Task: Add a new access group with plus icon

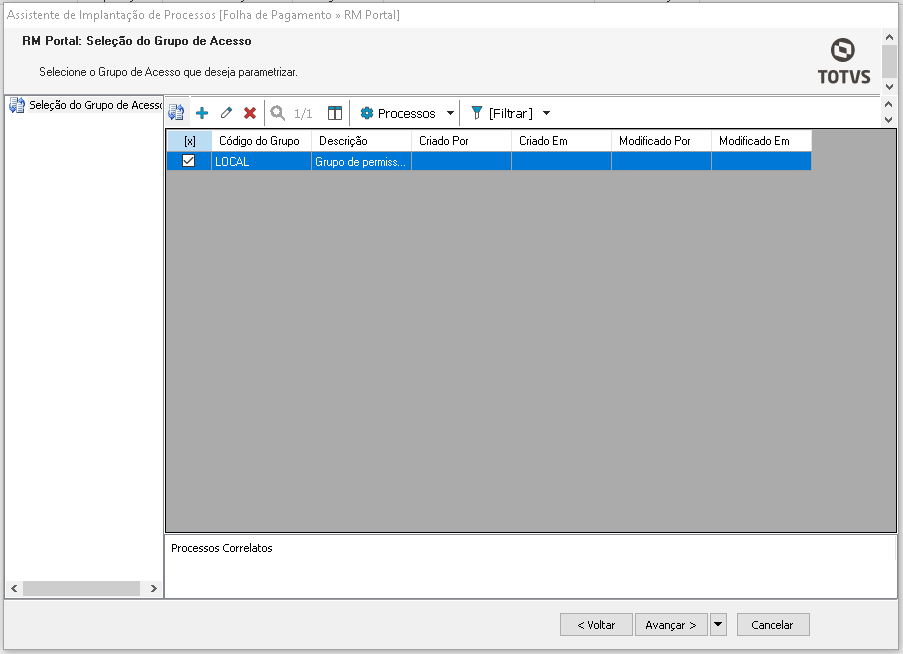Action: pos(202,113)
